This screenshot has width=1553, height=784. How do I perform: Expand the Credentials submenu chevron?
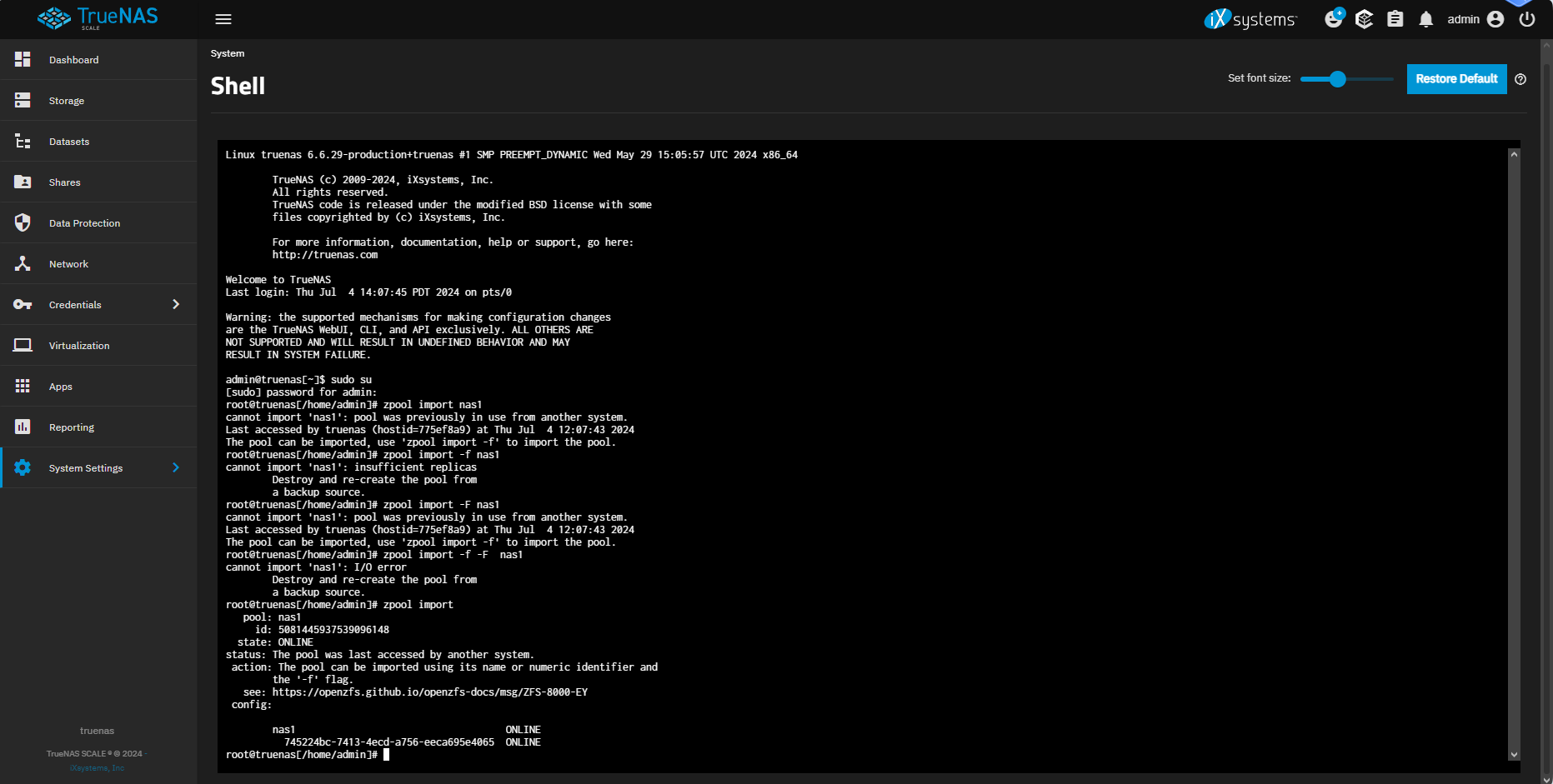coord(176,304)
